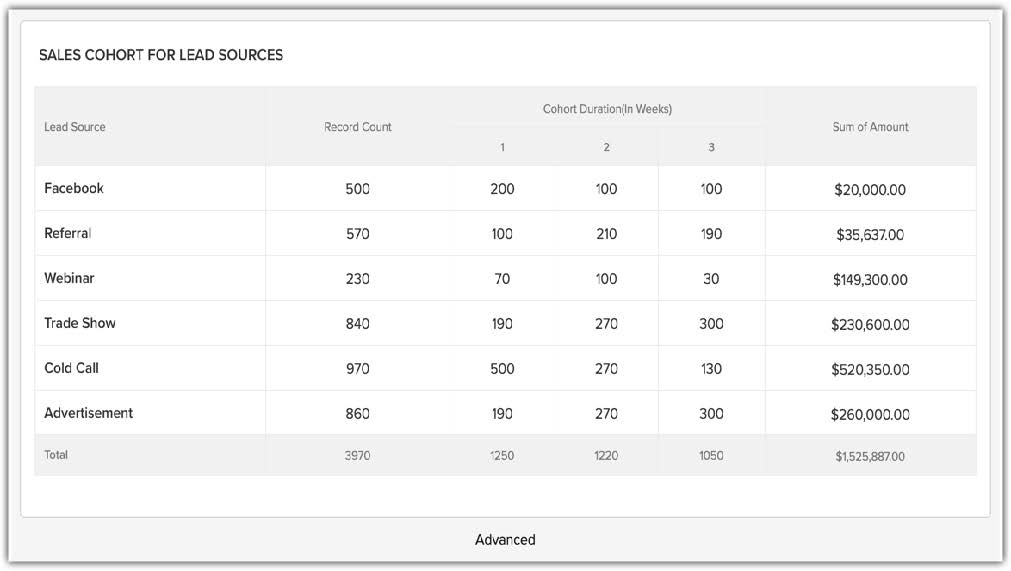Click the Cohort Duration(In Weeks) header
This screenshot has width=1011, height=571.
pos(607,109)
